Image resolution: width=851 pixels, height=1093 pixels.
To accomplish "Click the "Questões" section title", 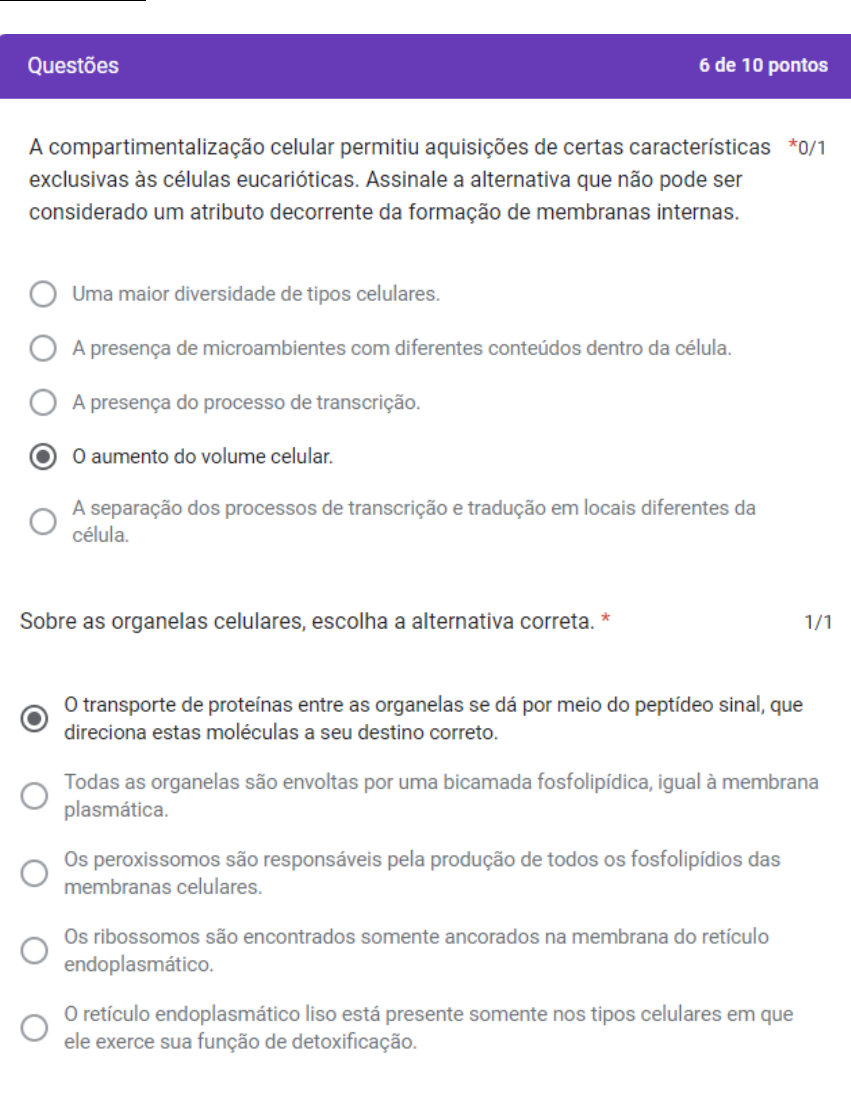I will pyautogui.click(x=73, y=66).
